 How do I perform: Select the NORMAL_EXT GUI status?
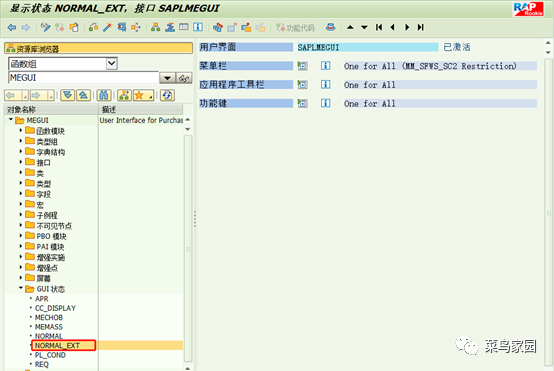57,346
